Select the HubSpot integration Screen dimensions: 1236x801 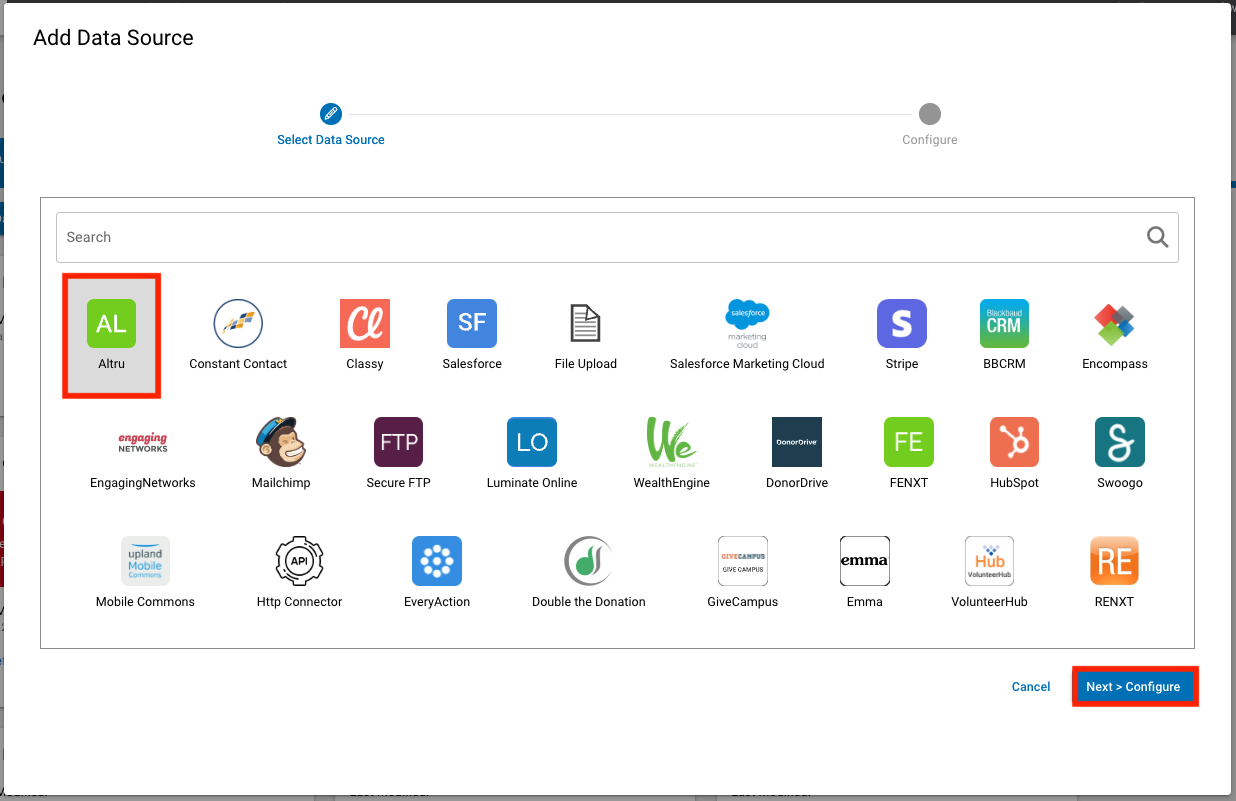point(1013,442)
